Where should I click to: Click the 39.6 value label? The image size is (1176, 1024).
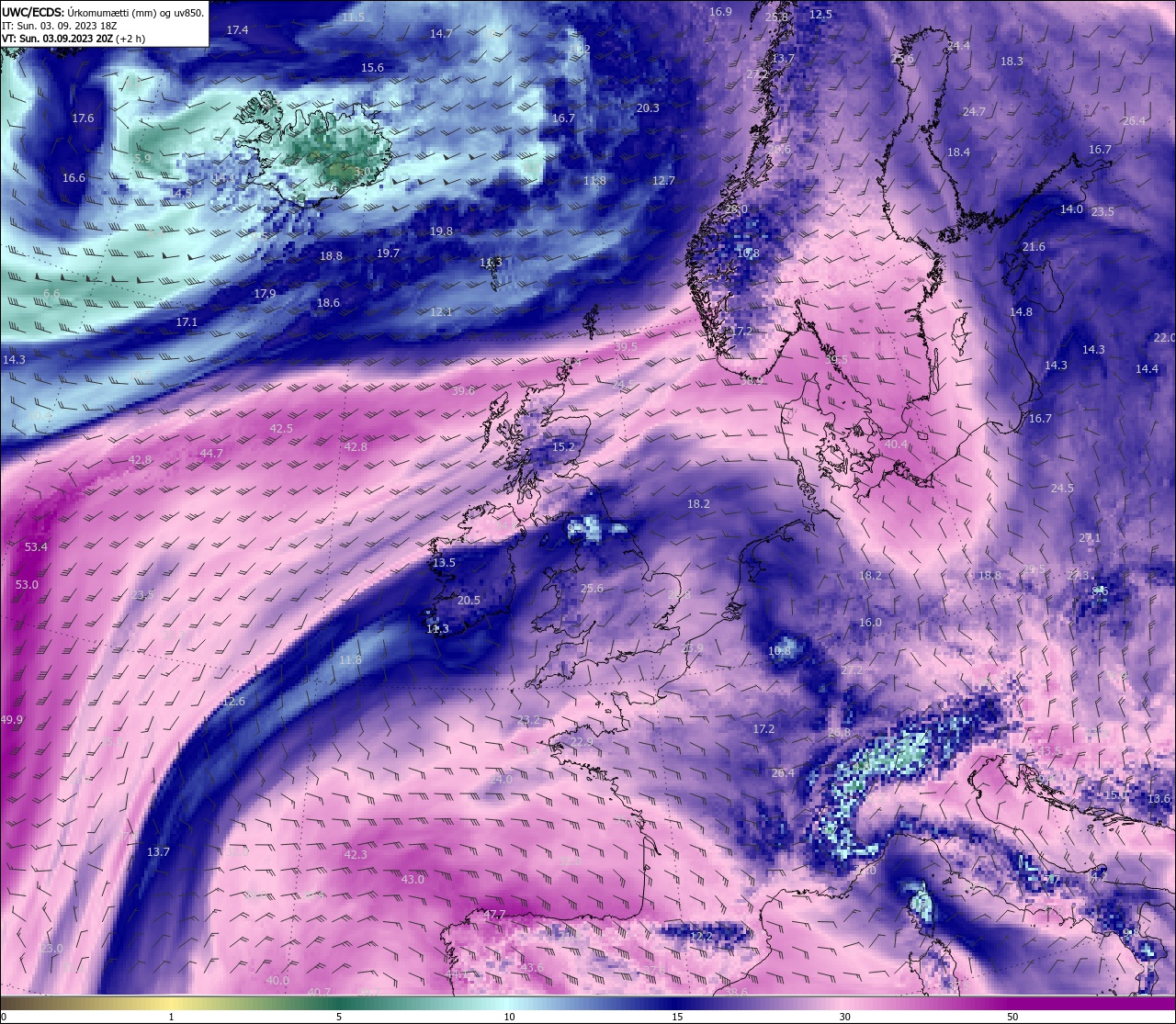pos(464,390)
